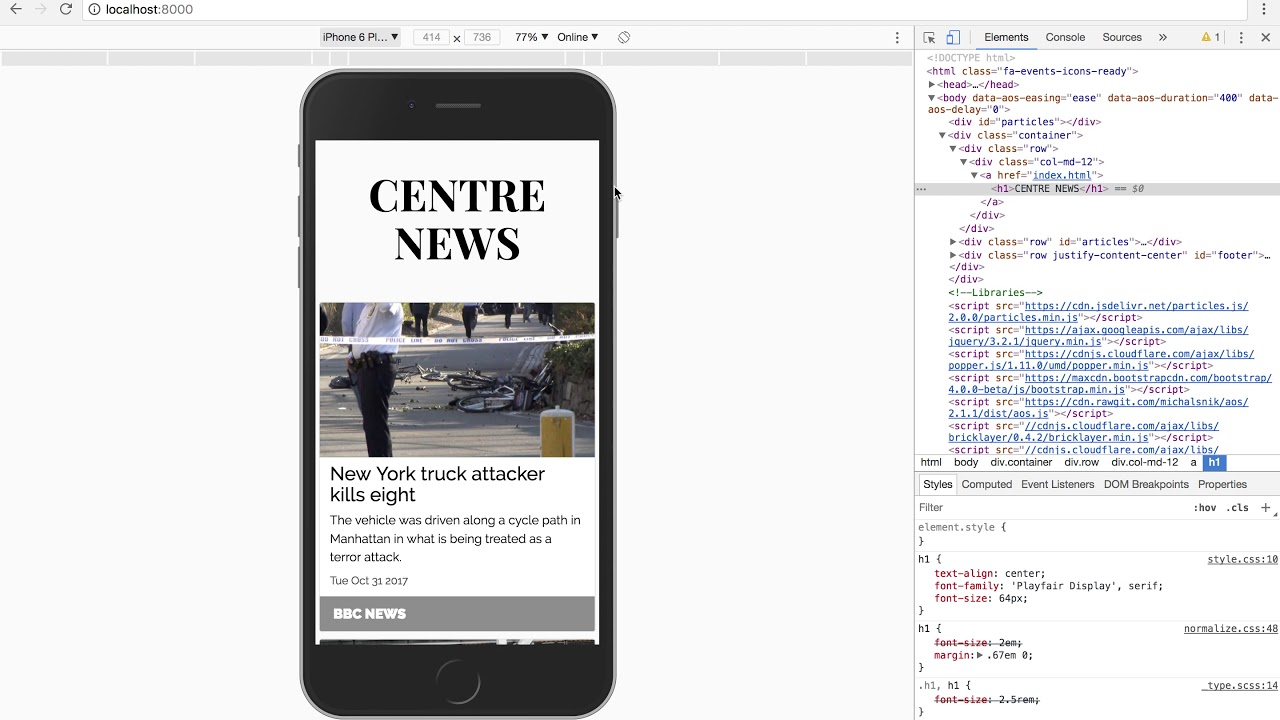
Task: Collapse the a href index.html node
Action: 975,175
